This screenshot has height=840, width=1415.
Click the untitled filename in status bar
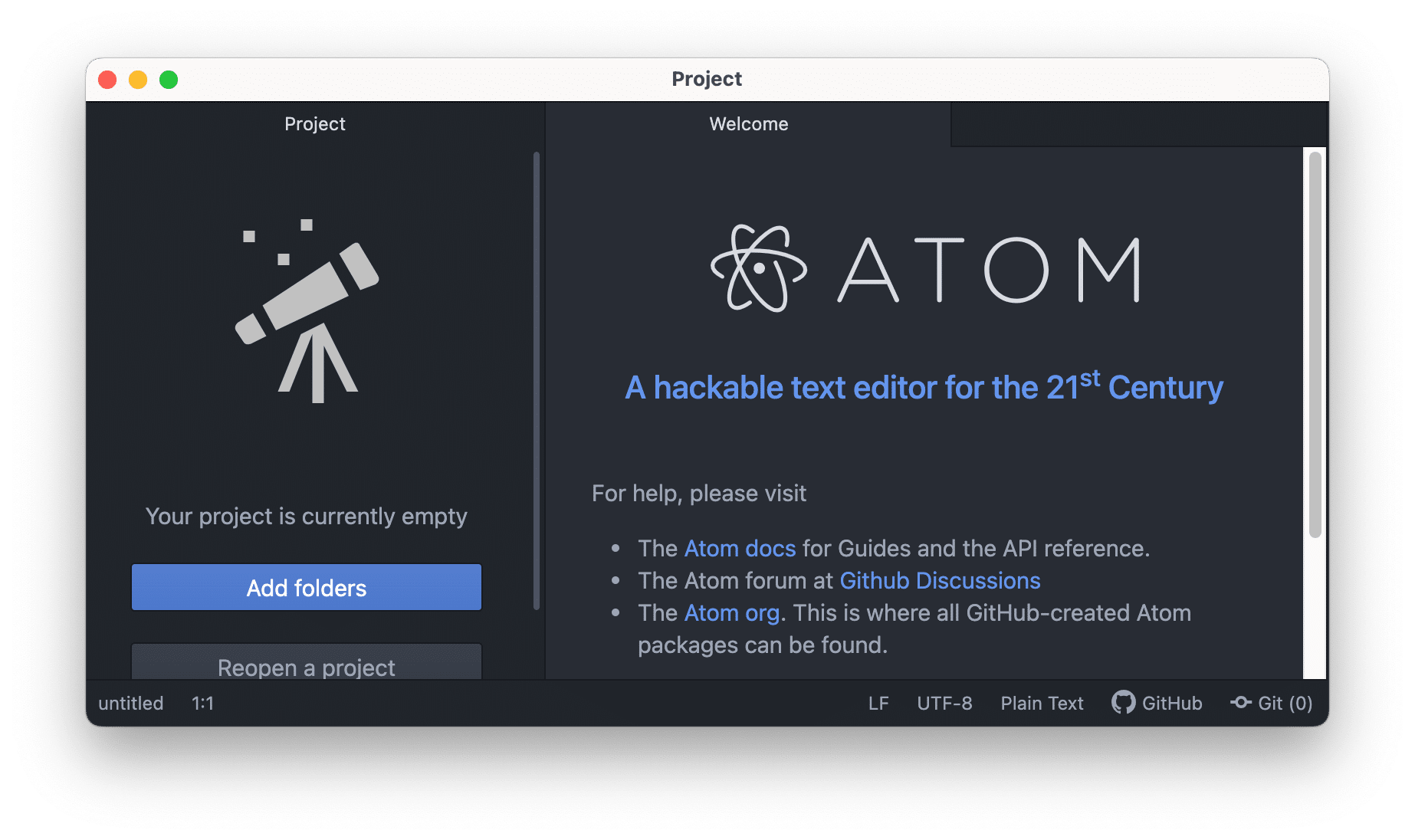click(x=130, y=703)
